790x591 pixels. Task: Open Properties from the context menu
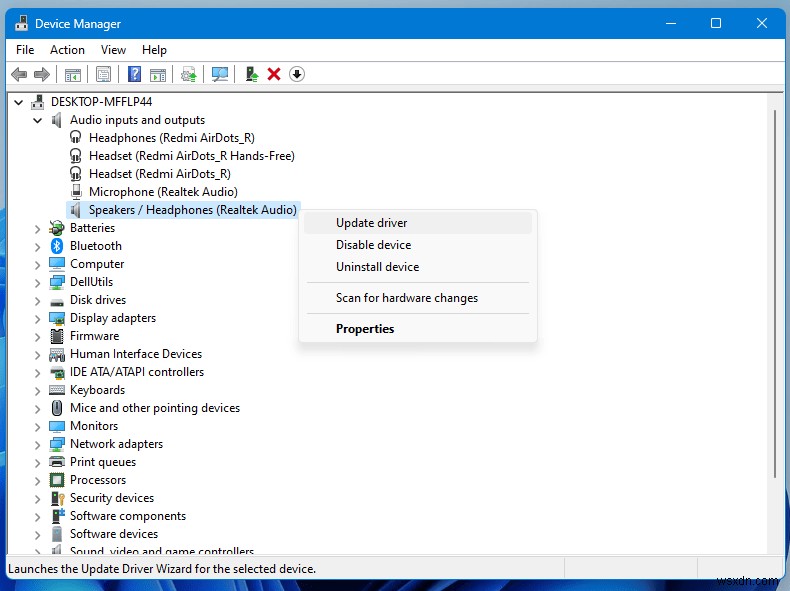pyautogui.click(x=418, y=329)
